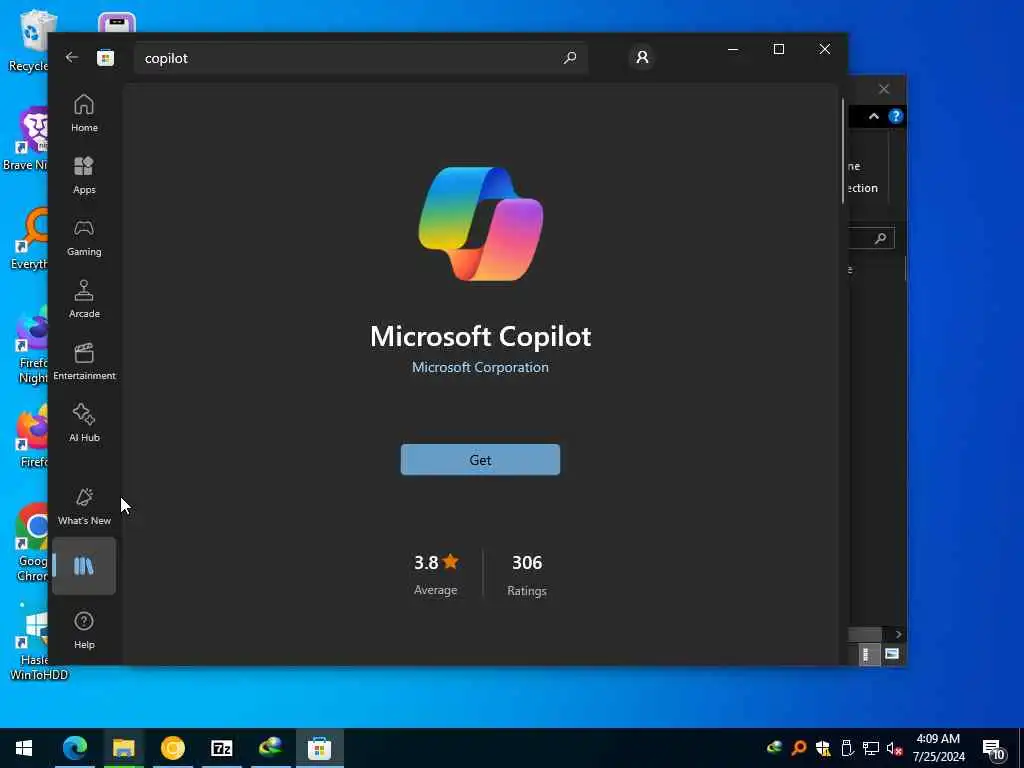Image resolution: width=1024 pixels, height=768 pixels.
Task: Go to the Gaming section
Action: click(84, 237)
